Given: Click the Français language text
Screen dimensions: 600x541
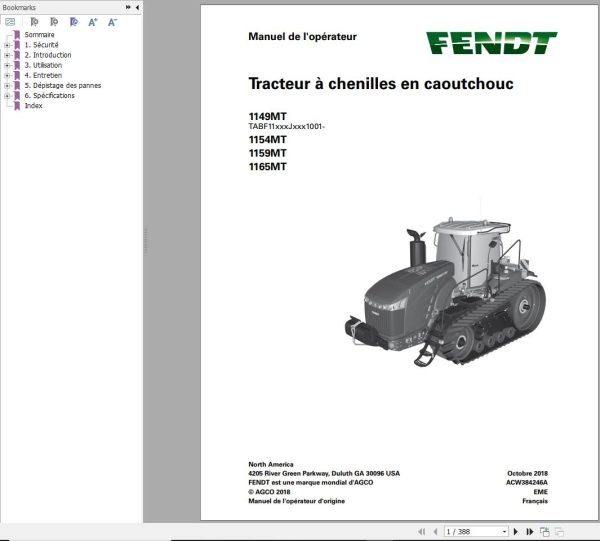Looking at the screenshot, I should (x=535, y=501).
